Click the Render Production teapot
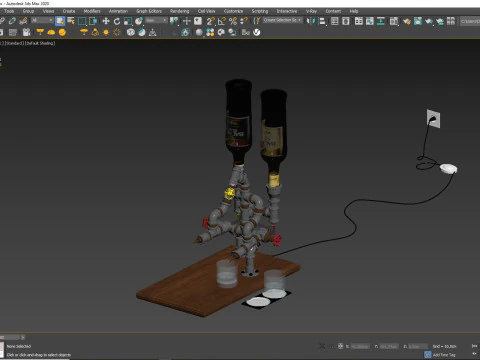The width and height of the screenshot is (480, 360). click(429, 21)
